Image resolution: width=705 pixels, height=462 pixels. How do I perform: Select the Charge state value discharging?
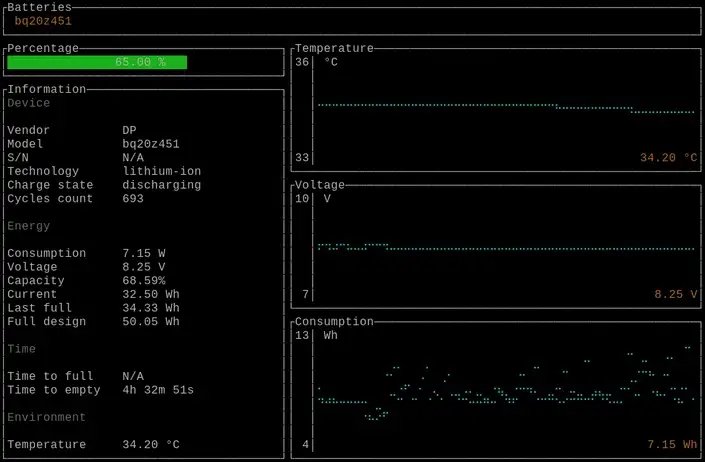tap(162, 185)
